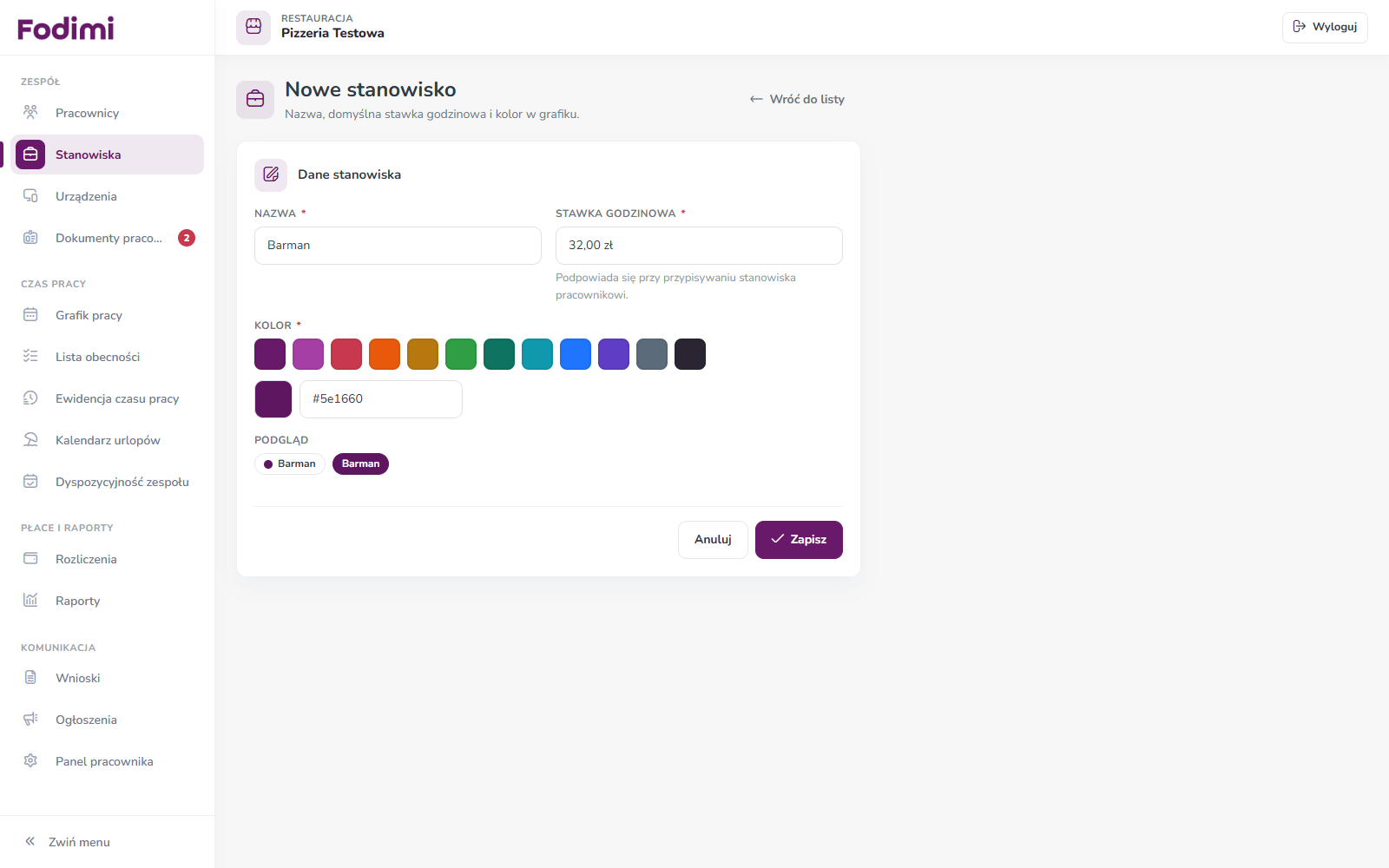
Task: Focus the Stawka godzinowa field
Action: [x=699, y=246]
